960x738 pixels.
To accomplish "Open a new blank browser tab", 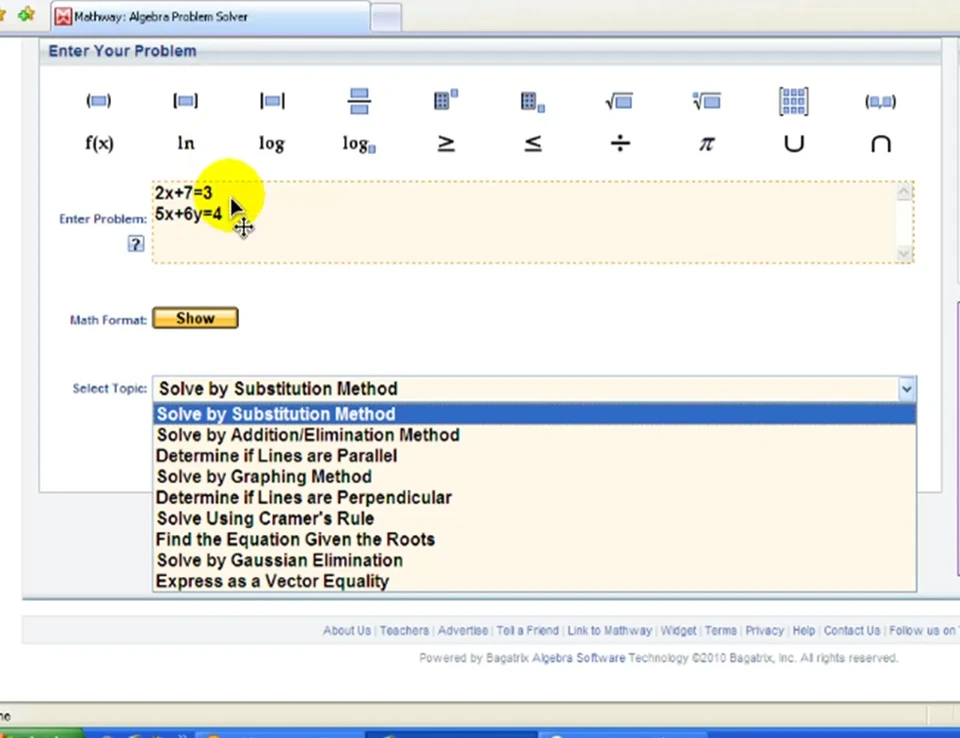I will coord(386,17).
